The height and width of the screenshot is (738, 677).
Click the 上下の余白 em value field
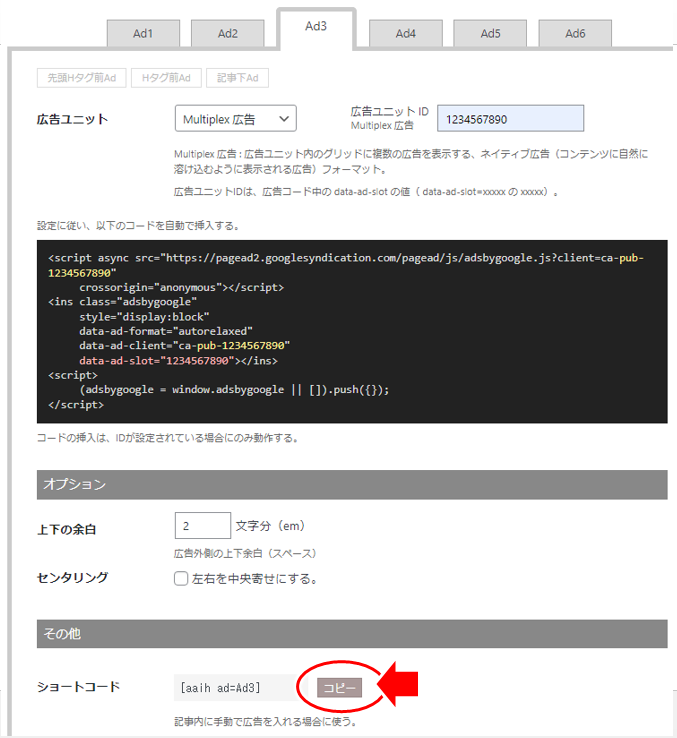coord(202,526)
